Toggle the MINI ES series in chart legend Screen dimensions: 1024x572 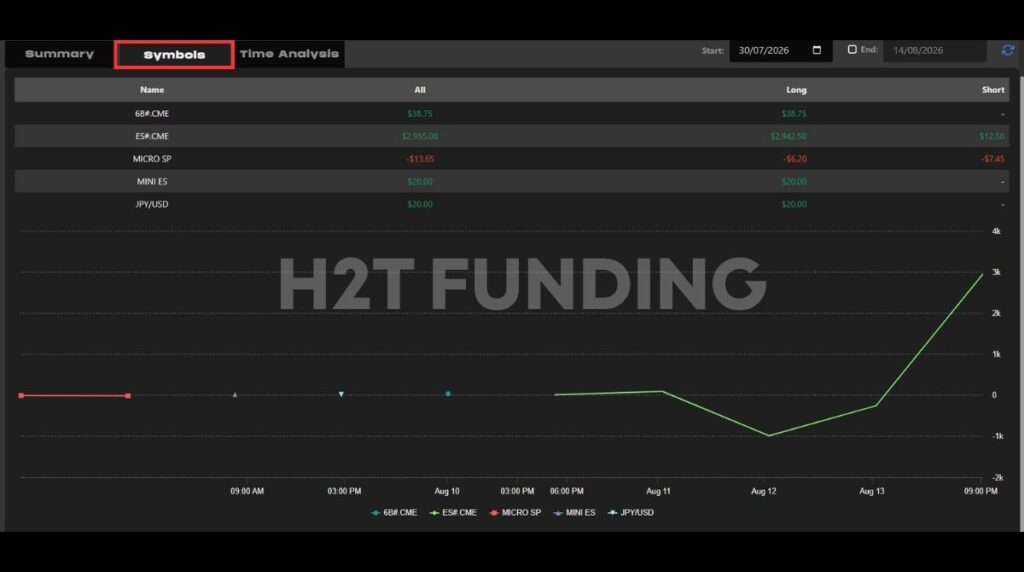574,513
